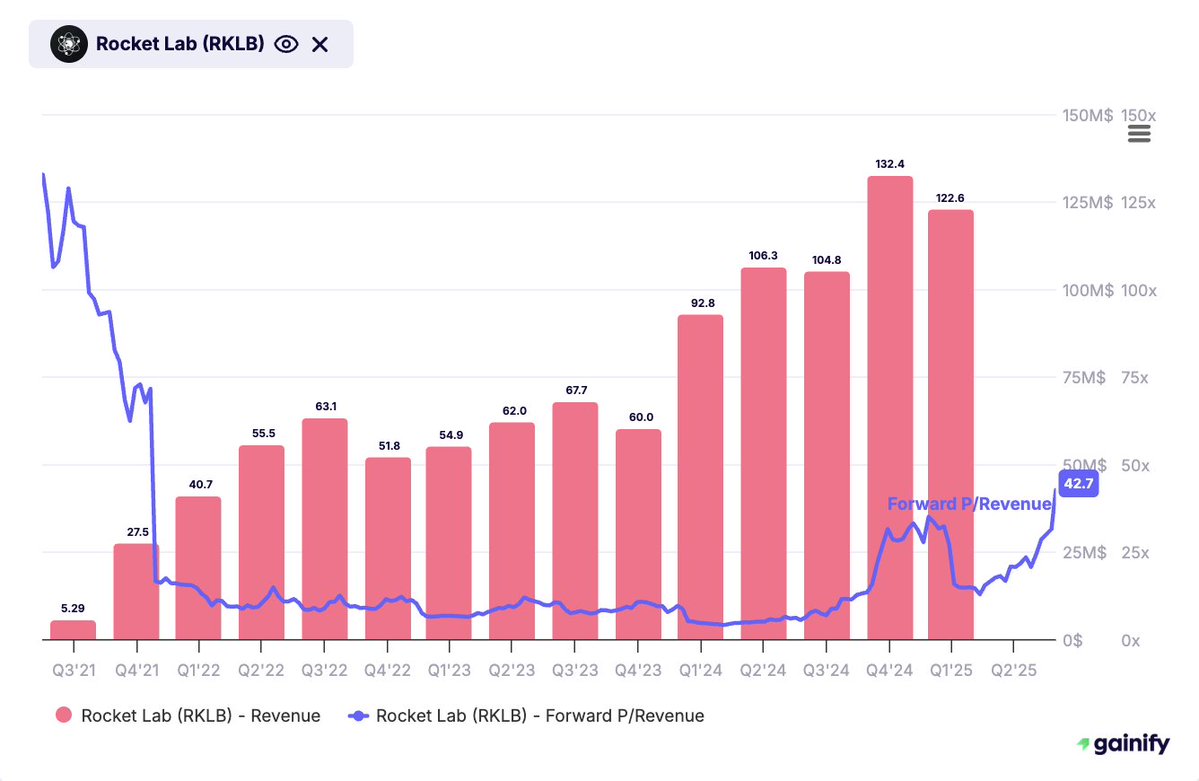
Task: Click the 122.6 data label
Action: tap(950, 198)
